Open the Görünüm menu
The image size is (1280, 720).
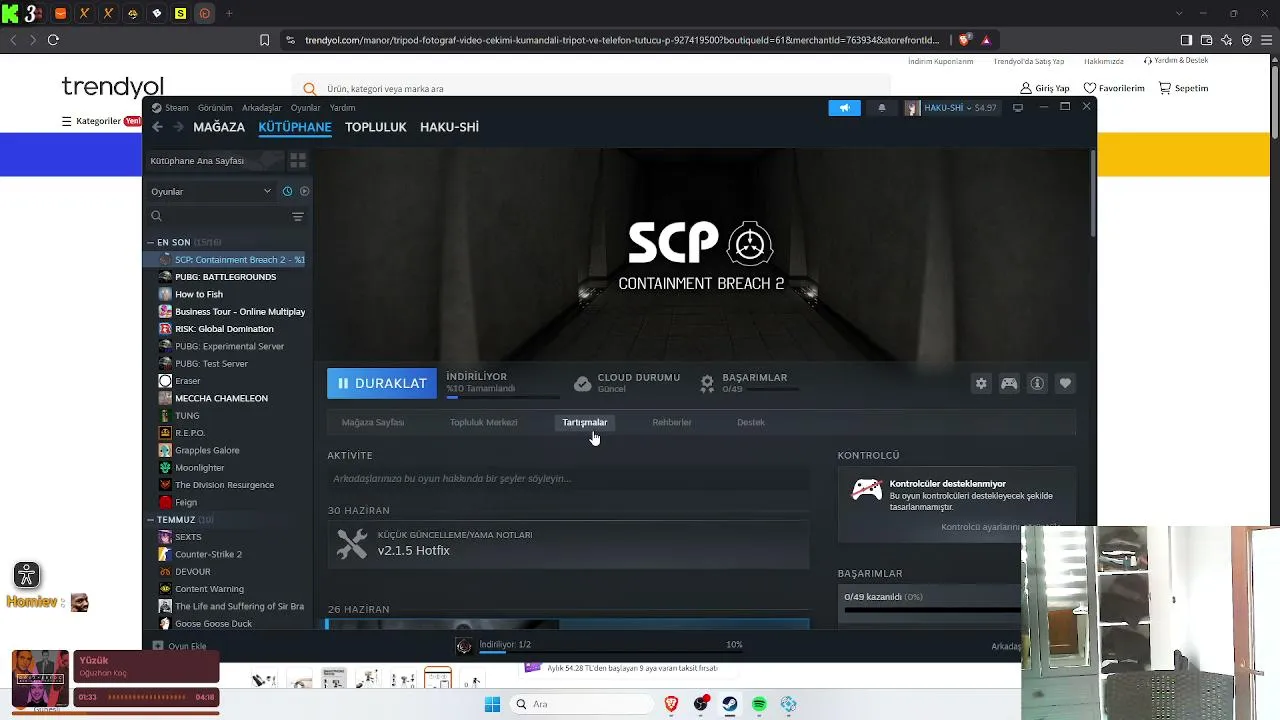(x=215, y=108)
